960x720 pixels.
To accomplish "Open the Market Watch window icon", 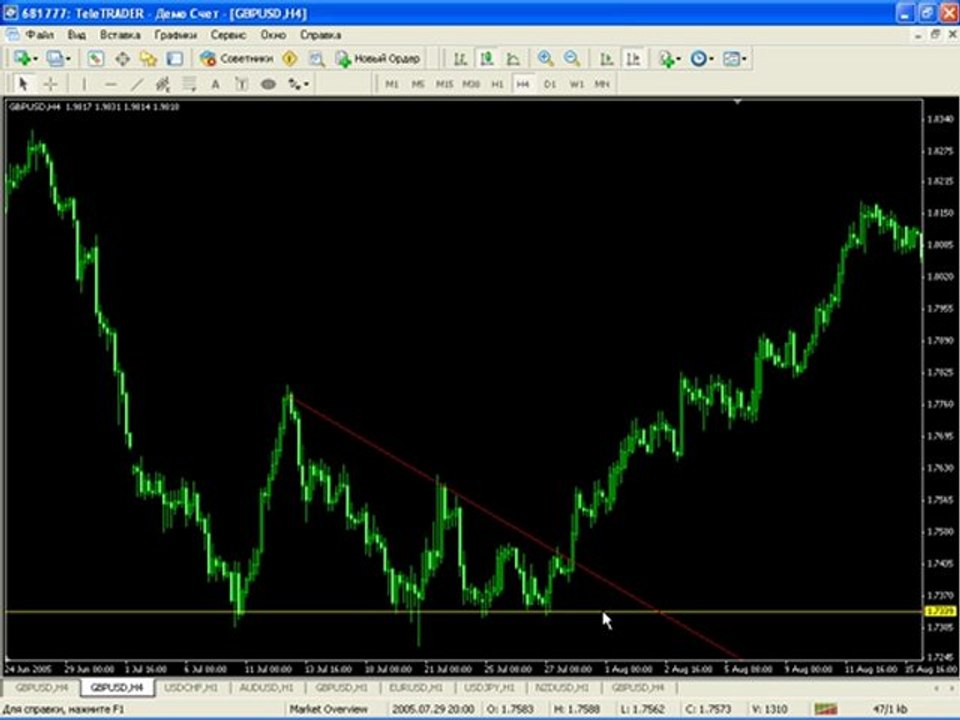I will [95, 59].
